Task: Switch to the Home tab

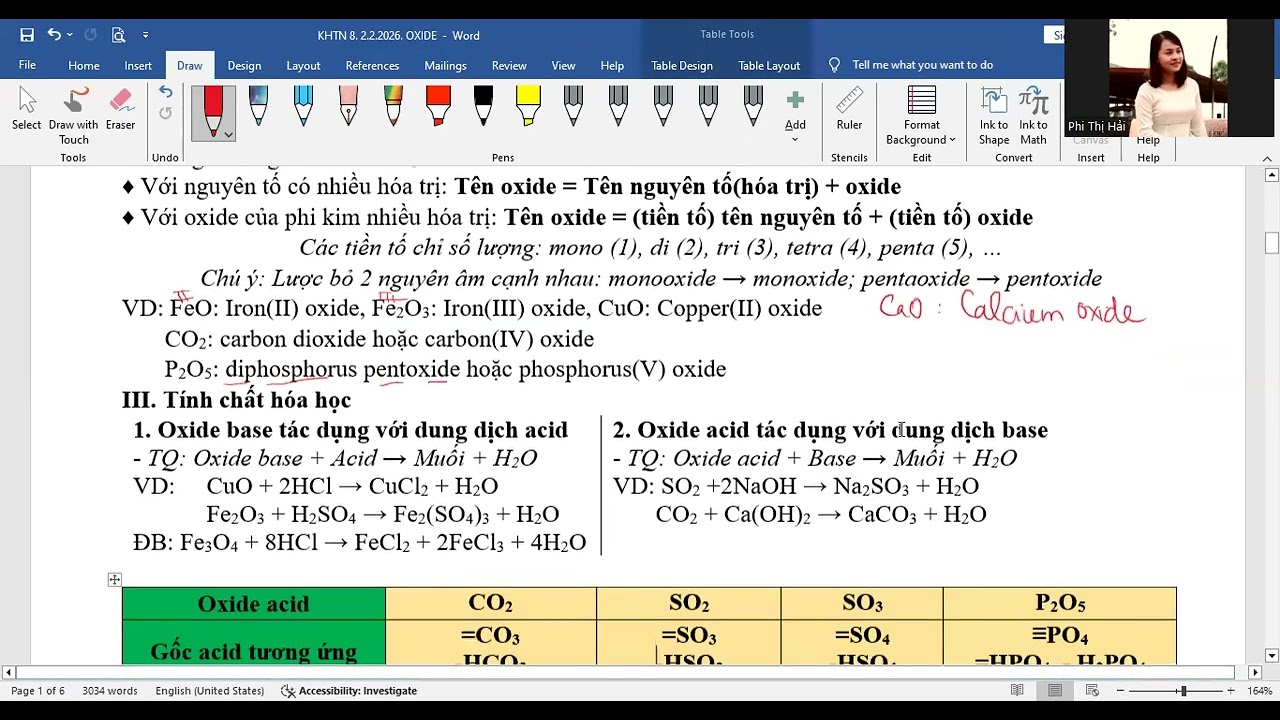Action: point(84,65)
